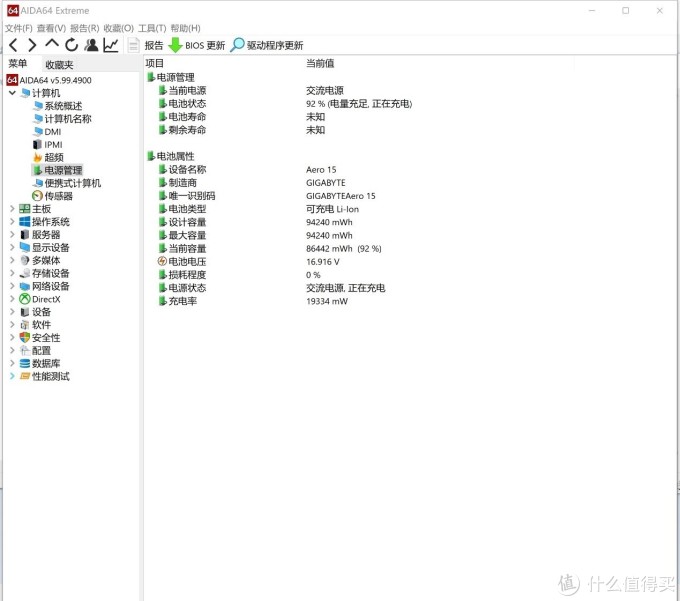This screenshot has width=680, height=601.
Task: Select 便携式计算机 in the tree
Action: (x=67, y=183)
